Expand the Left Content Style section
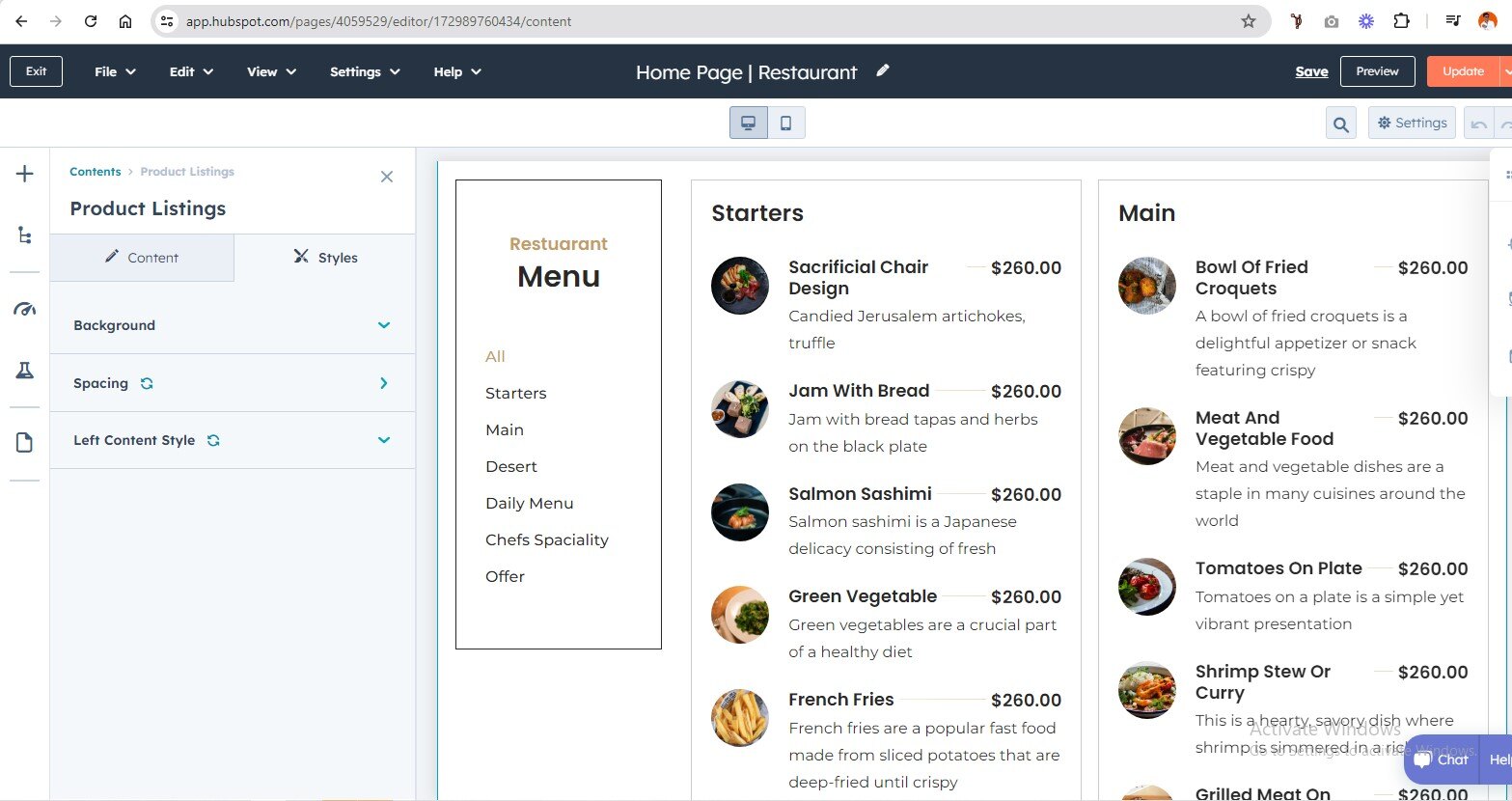Screen dimensions: 1512x801 383,440
